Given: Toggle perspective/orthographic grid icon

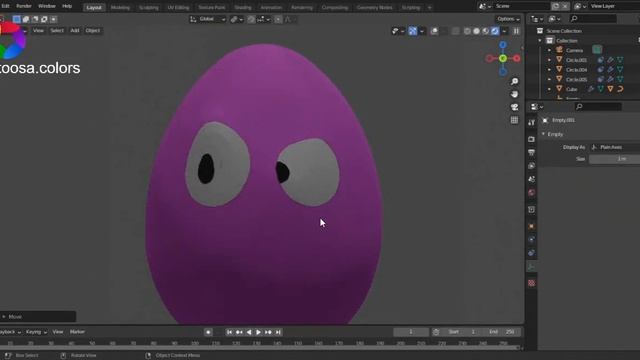Looking at the screenshot, I should pos(514,120).
